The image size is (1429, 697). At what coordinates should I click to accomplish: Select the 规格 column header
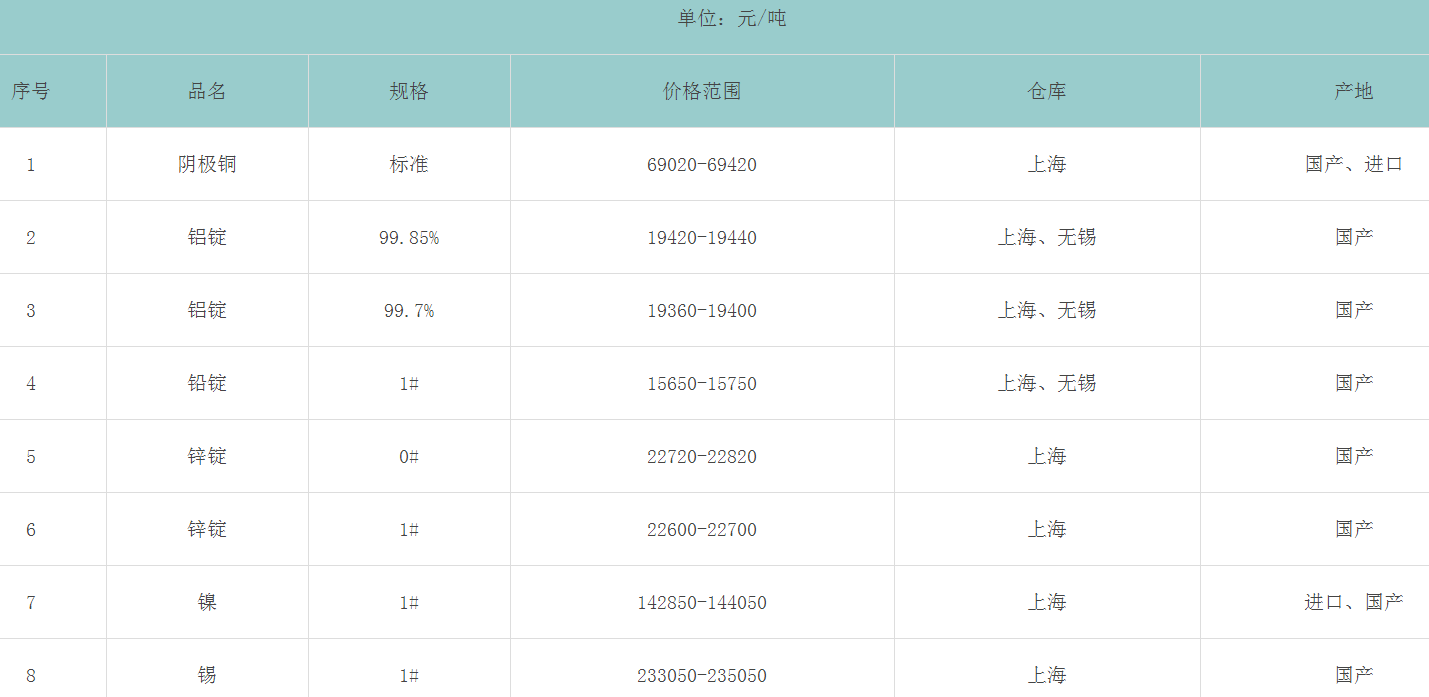point(408,91)
